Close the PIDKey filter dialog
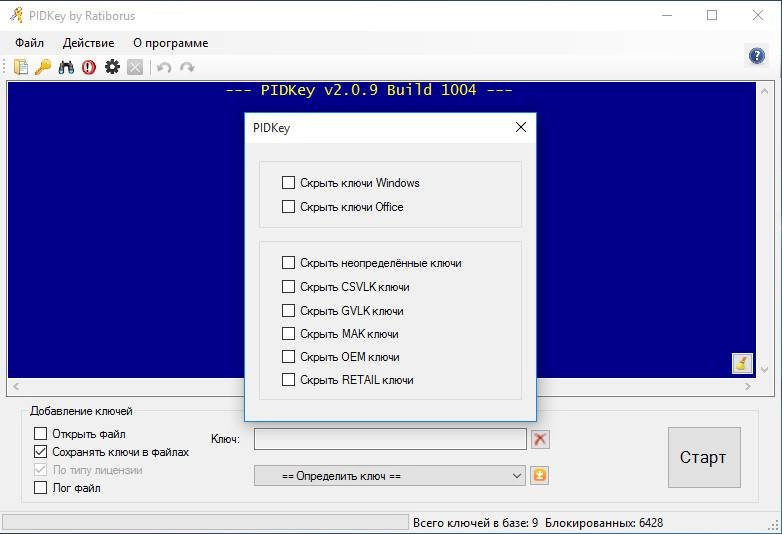This screenshot has height=534, width=782. [x=521, y=127]
